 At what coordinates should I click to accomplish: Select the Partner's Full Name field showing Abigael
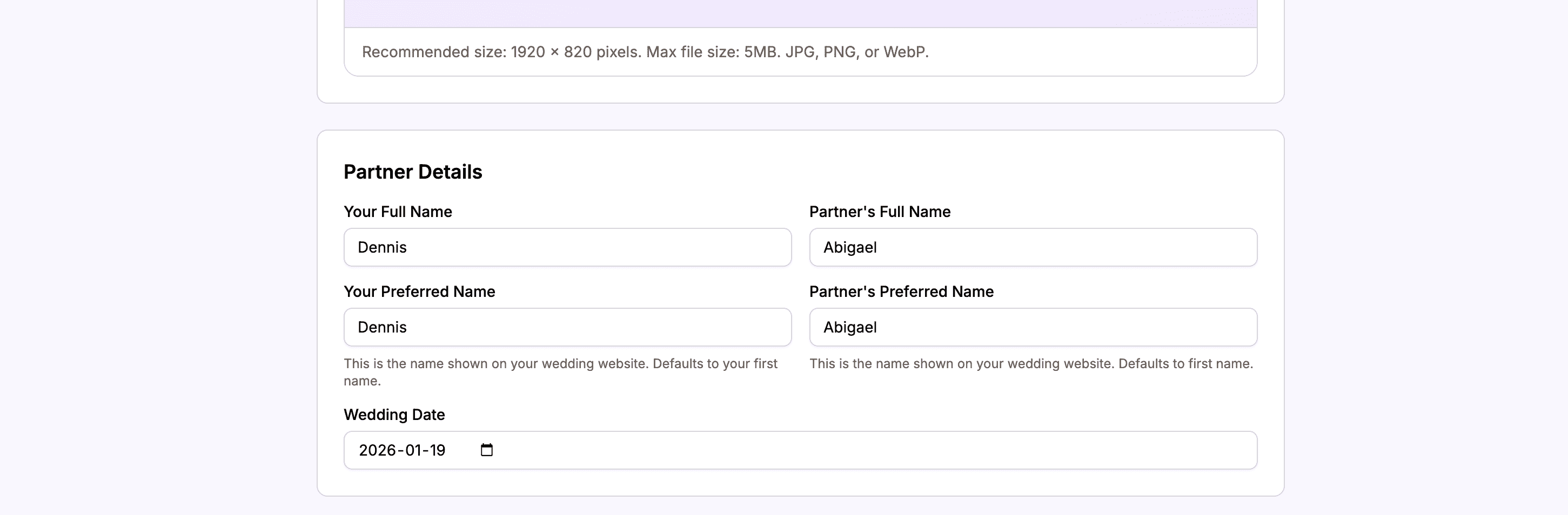tap(1032, 247)
